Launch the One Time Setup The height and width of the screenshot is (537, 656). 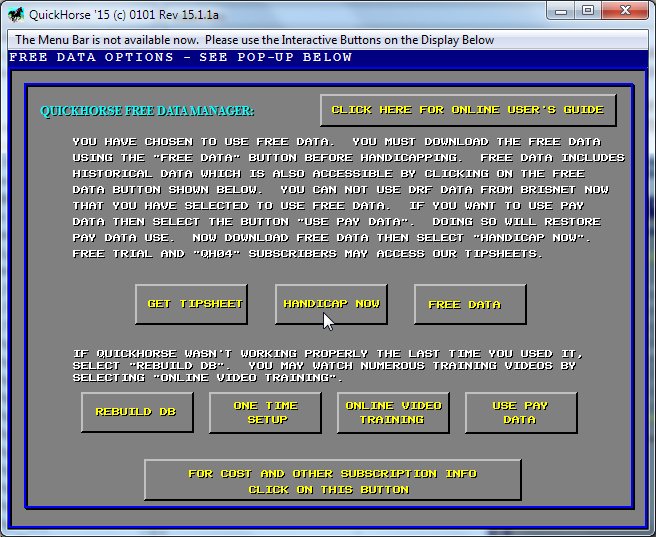click(x=265, y=412)
